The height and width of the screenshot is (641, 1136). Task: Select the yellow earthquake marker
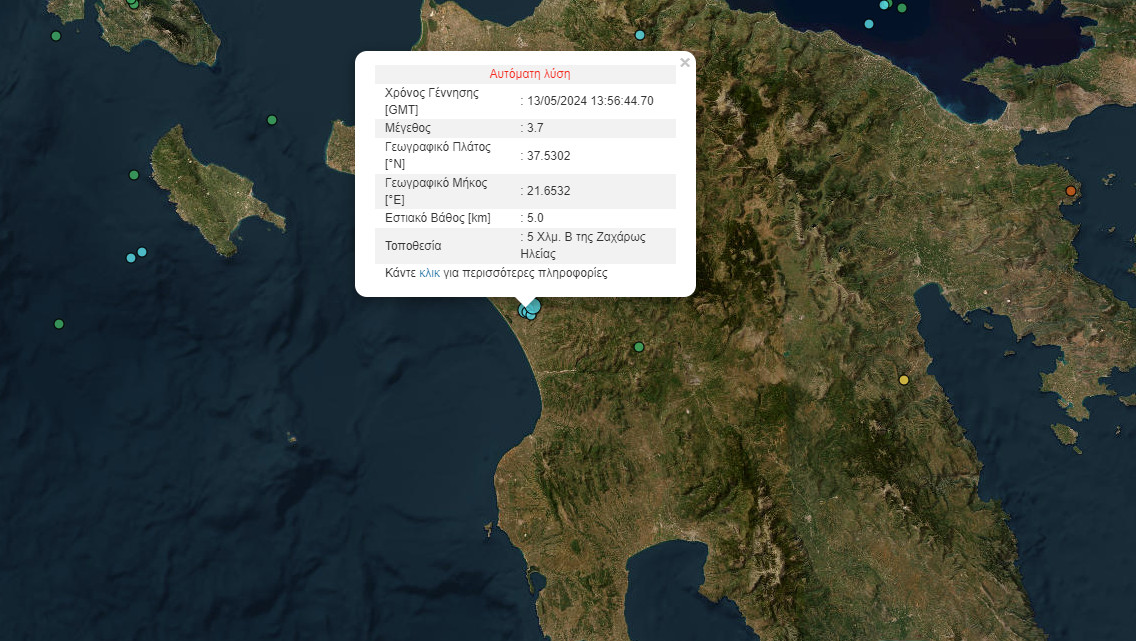[904, 380]
